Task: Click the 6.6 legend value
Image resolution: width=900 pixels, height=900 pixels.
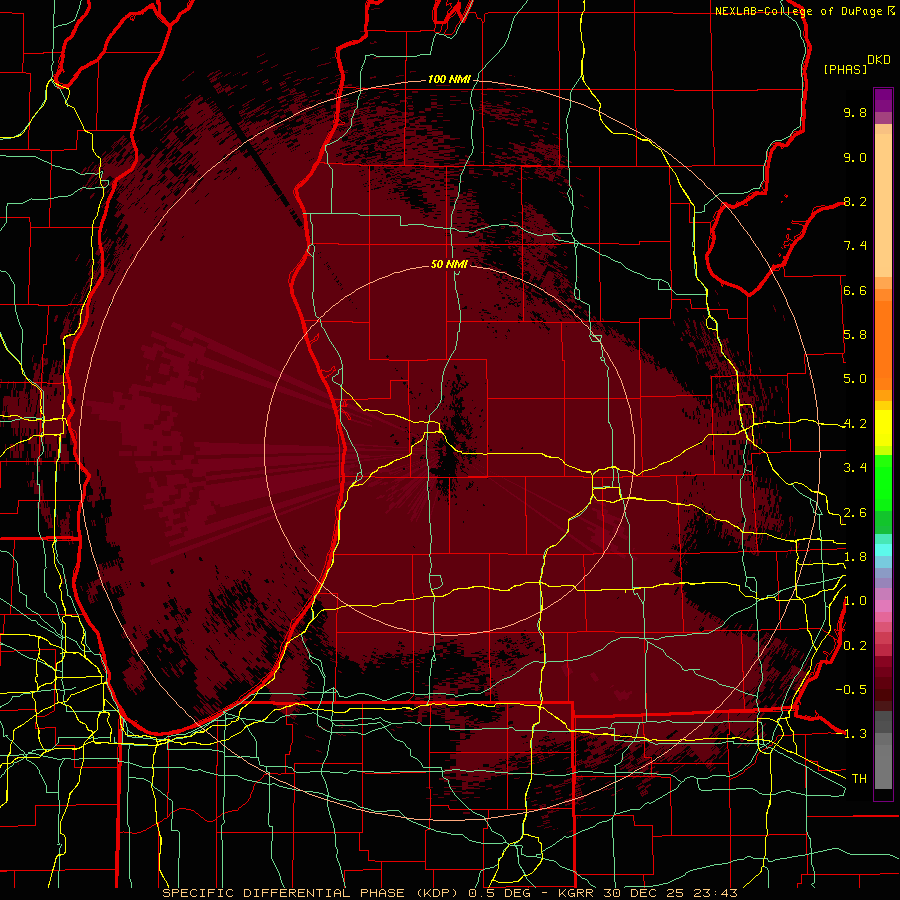Action: 855,290
